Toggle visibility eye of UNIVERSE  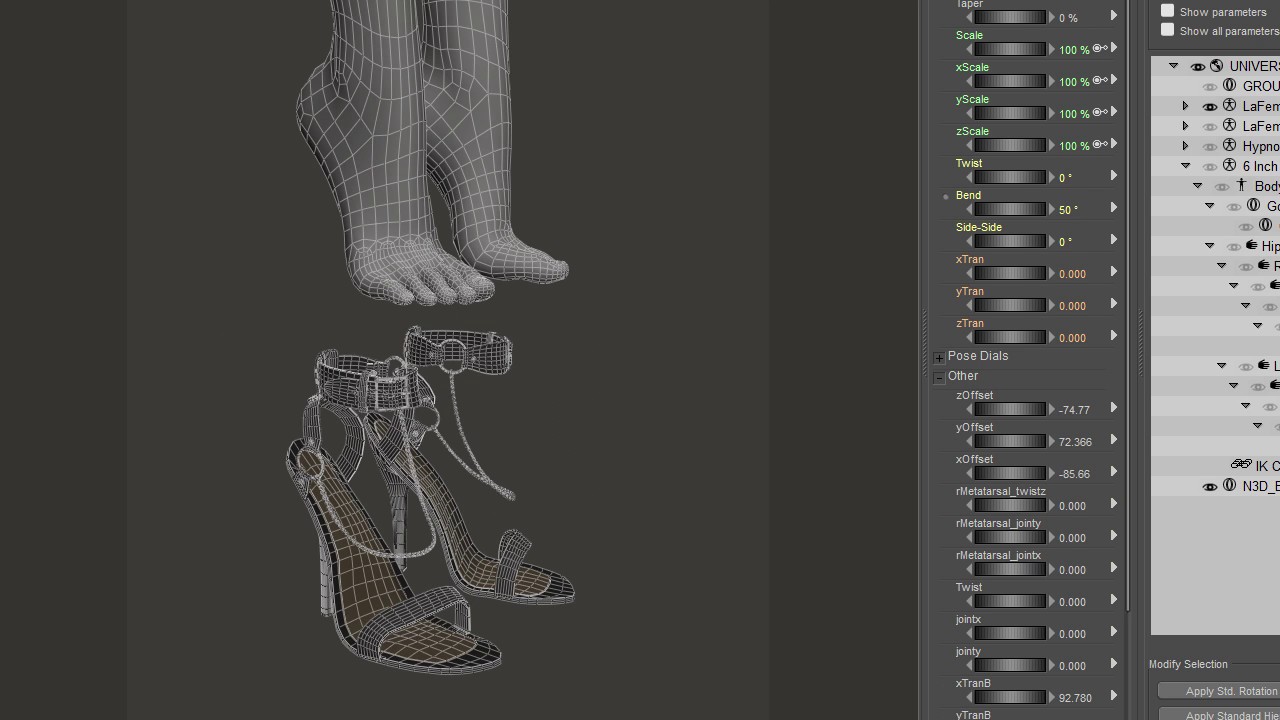coord(1197,67)
